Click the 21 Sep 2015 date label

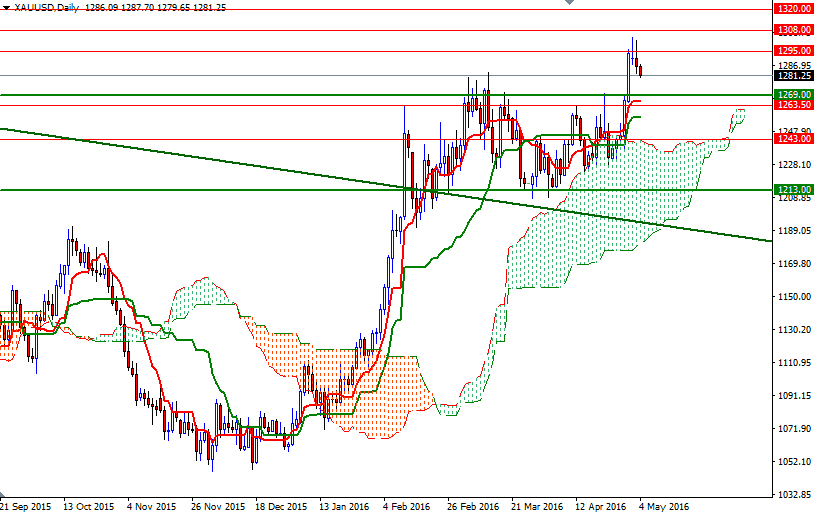(25, 506)
